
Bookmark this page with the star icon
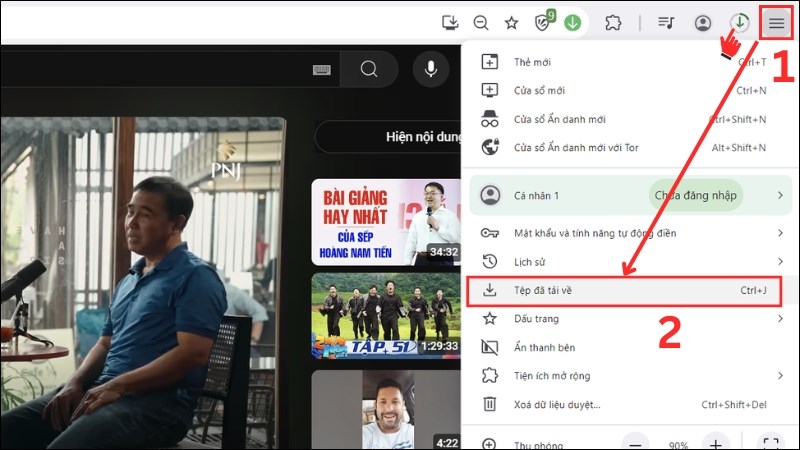[x=511, y=22]
